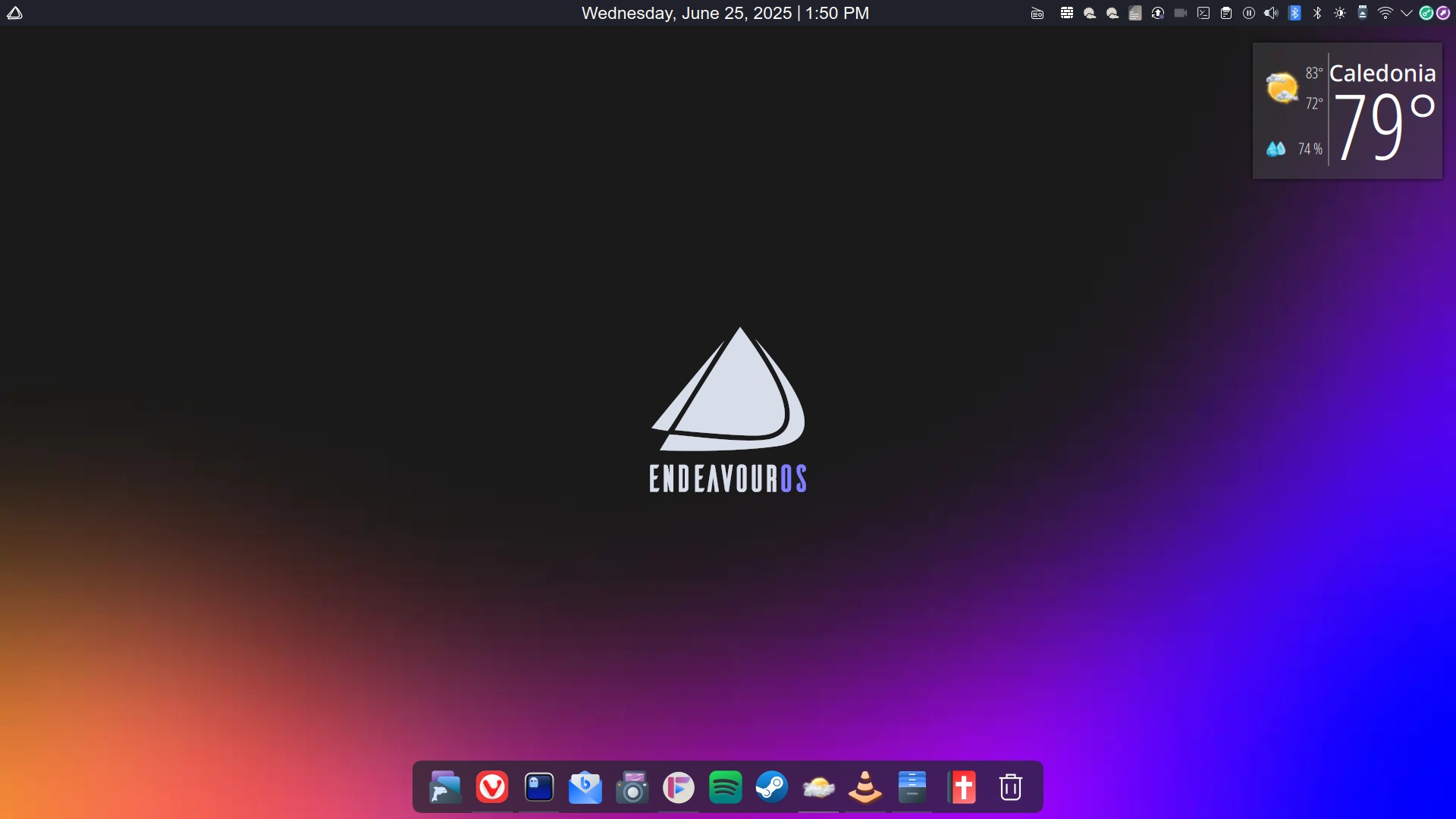Open the Trash in the dock

[x=1010, y=787]
